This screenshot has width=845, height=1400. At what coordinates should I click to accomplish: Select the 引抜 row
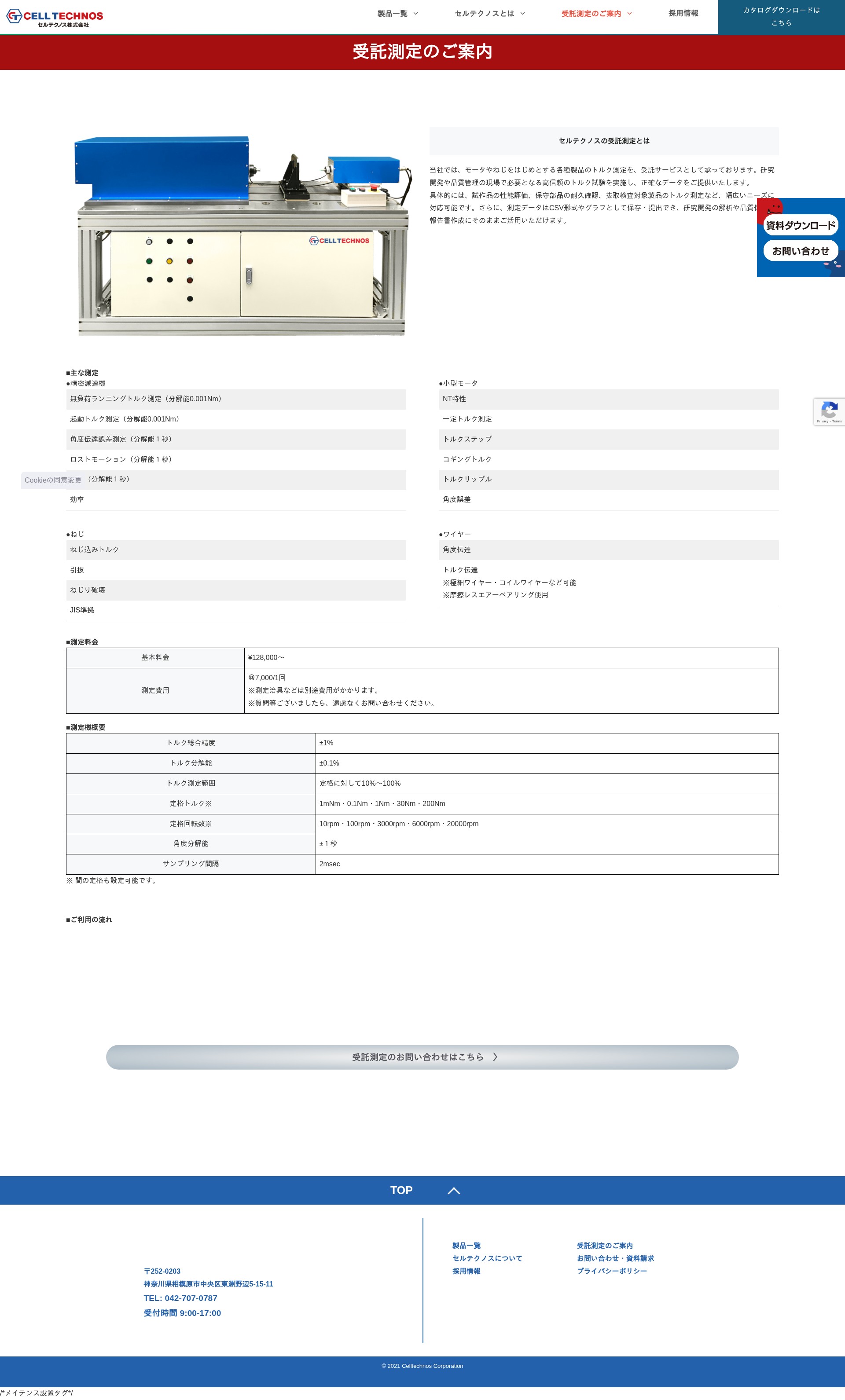(x=236, y=570)
